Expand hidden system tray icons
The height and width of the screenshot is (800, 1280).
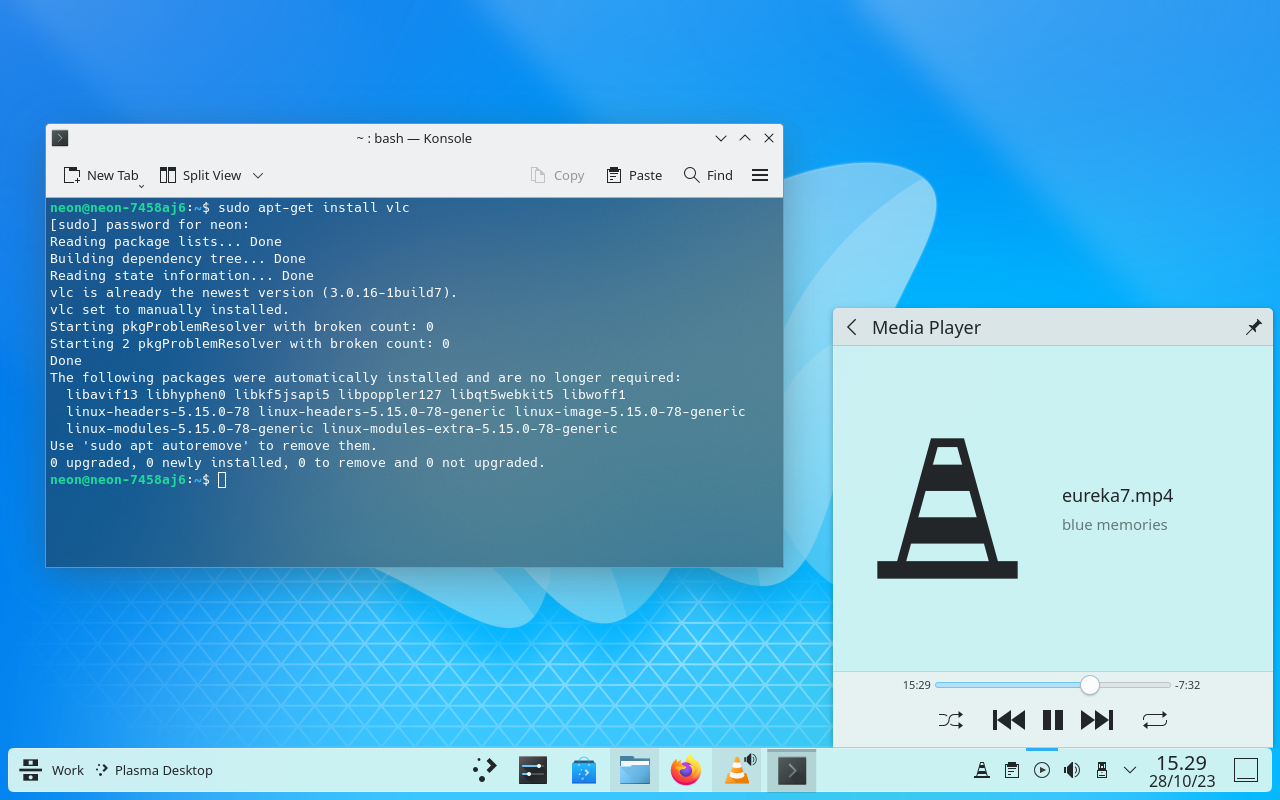1129,770
